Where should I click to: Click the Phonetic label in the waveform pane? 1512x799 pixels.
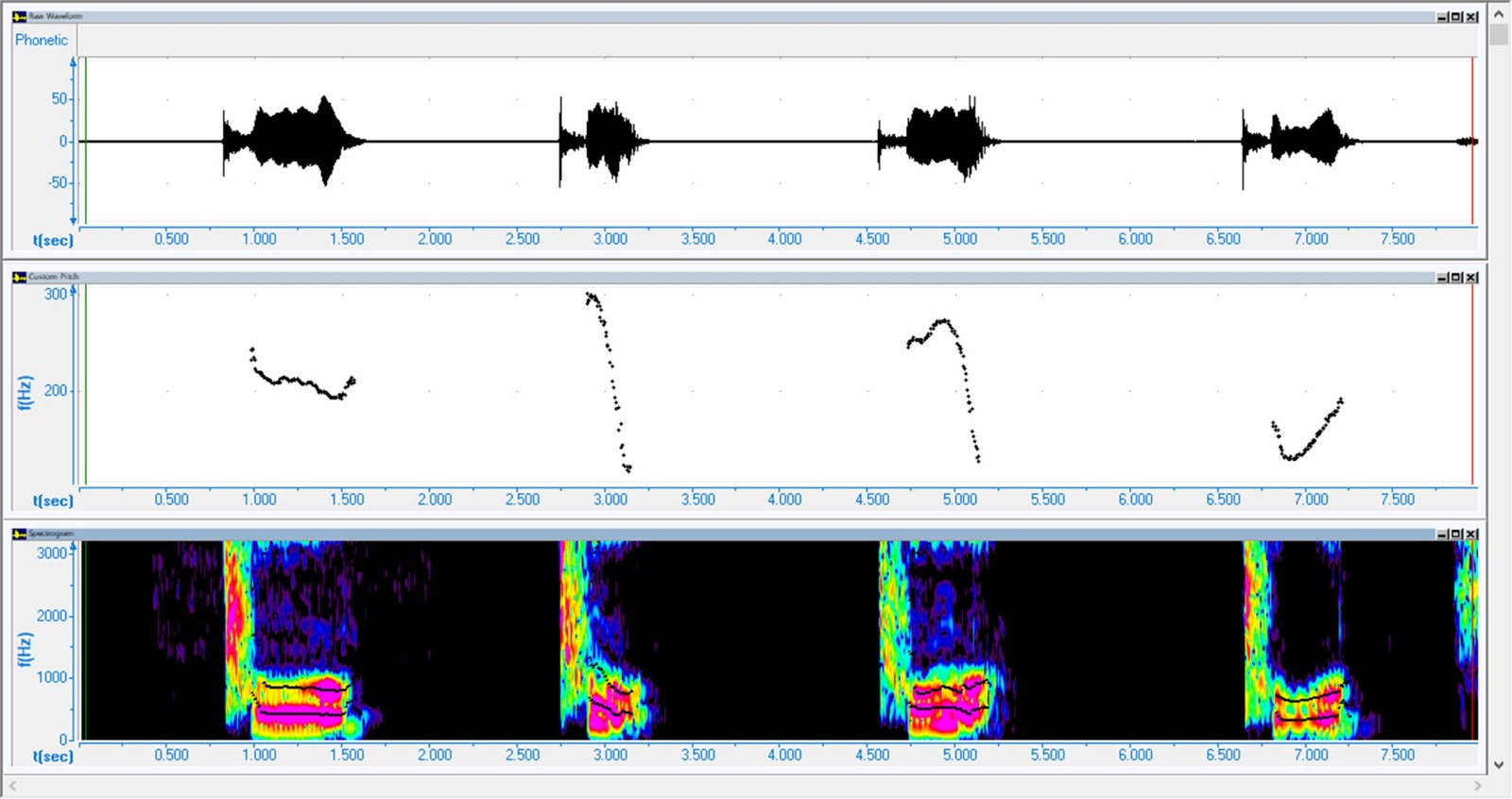click(x=42, y=40)
